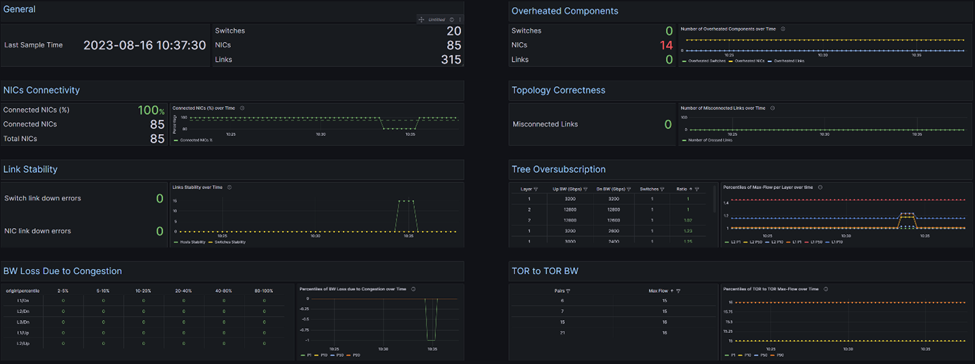Viewport: 975px width, 364px height.
Task: Click the sort arrow next to Max Flow header
Action: (672, 291)
